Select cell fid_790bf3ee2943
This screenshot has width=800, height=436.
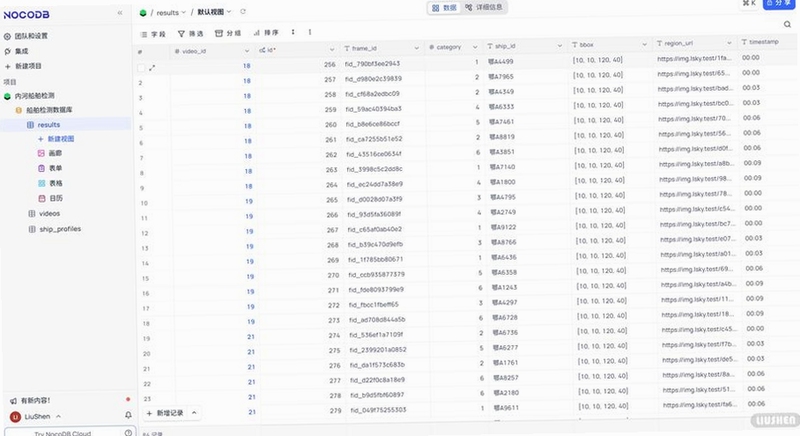point(372,64)
